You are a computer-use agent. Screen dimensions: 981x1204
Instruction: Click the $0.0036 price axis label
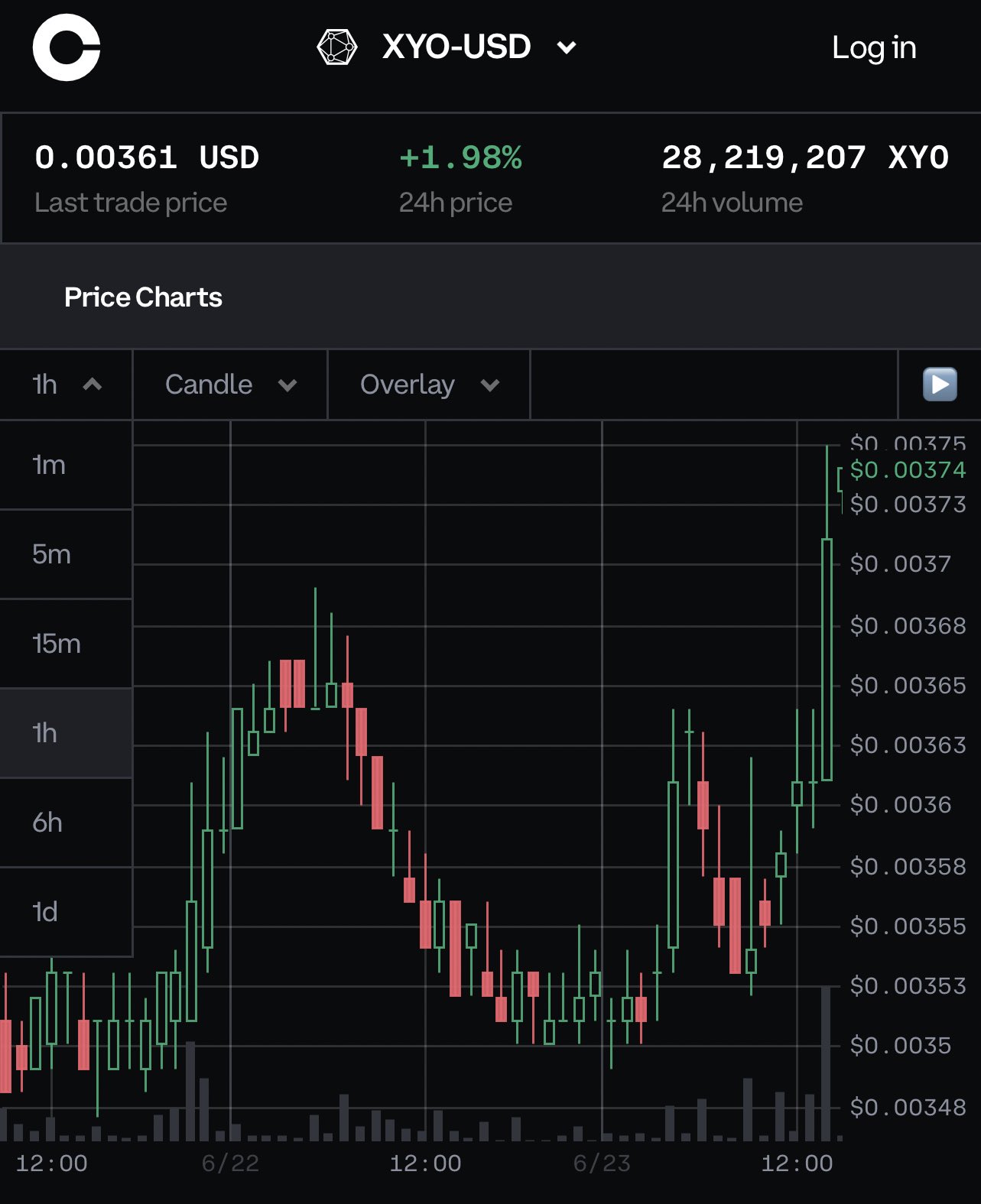[x=900, y=805]
